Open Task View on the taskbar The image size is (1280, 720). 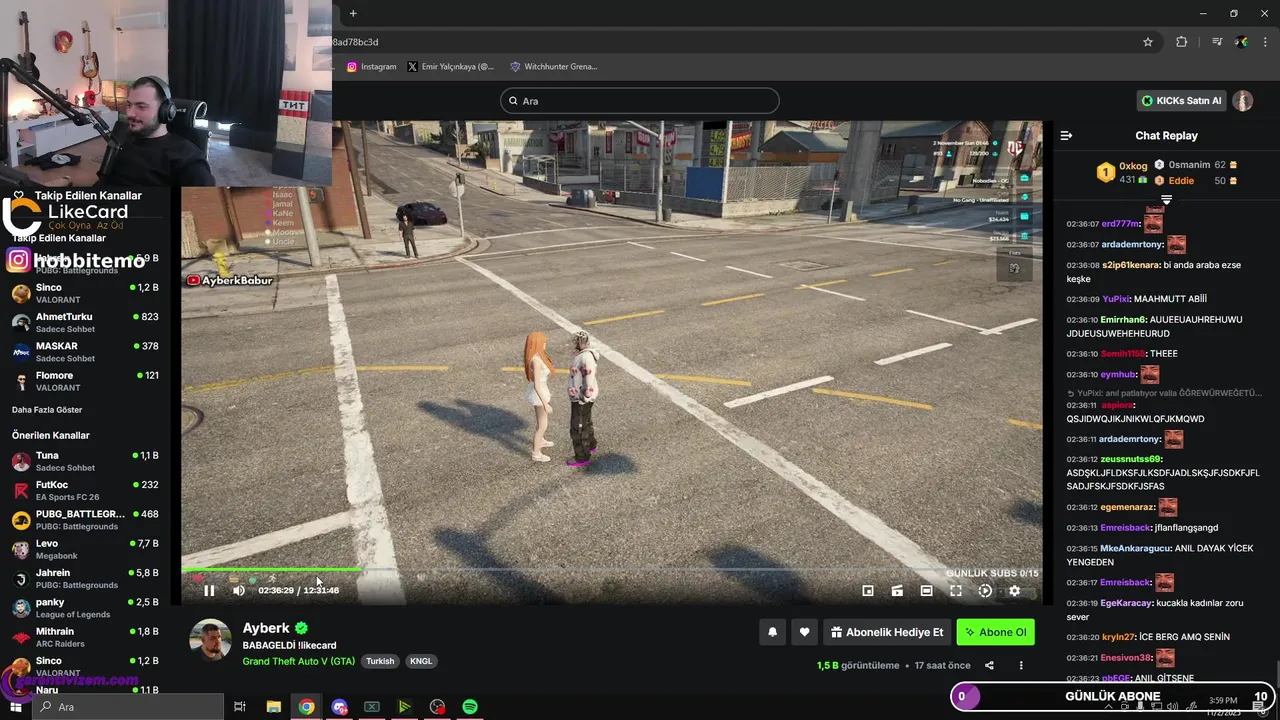(x=240, y=707)
